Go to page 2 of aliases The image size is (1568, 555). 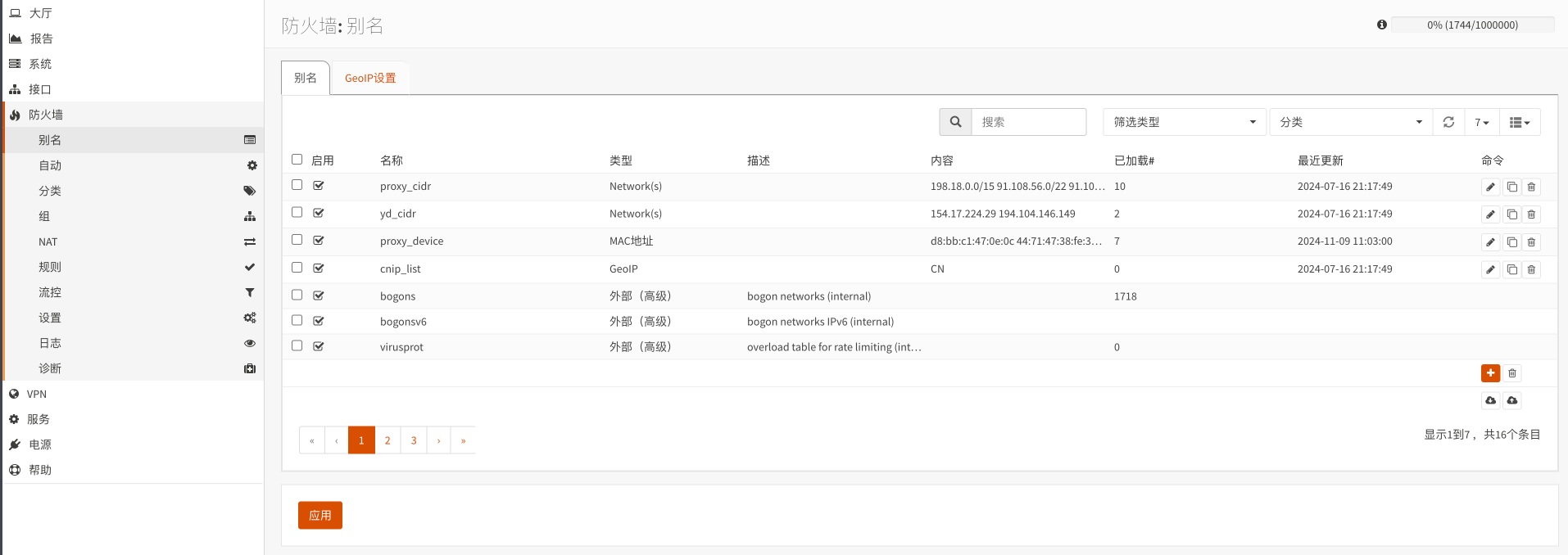pyautogui.click(x=387, y=440)
